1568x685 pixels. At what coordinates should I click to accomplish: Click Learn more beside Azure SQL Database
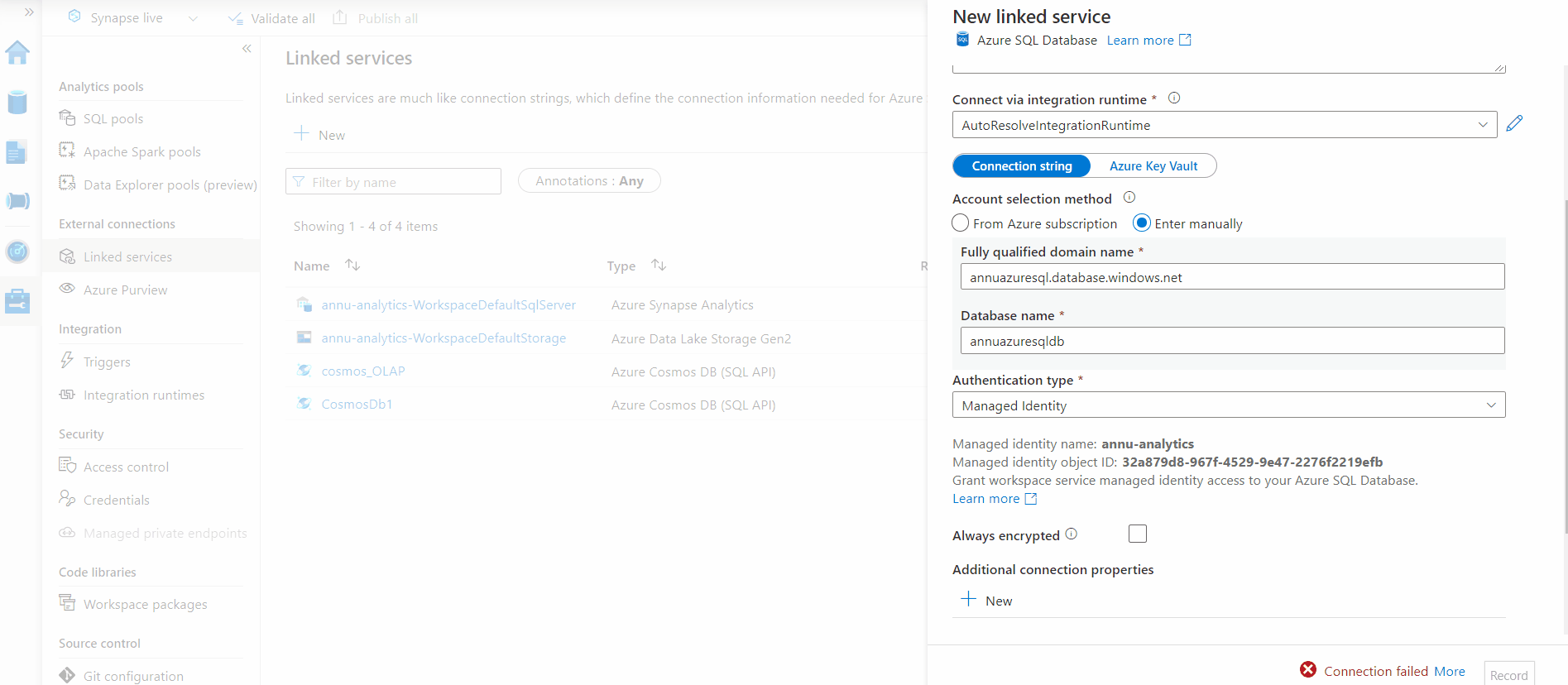pyautogui.click(x=1148, y=41)
